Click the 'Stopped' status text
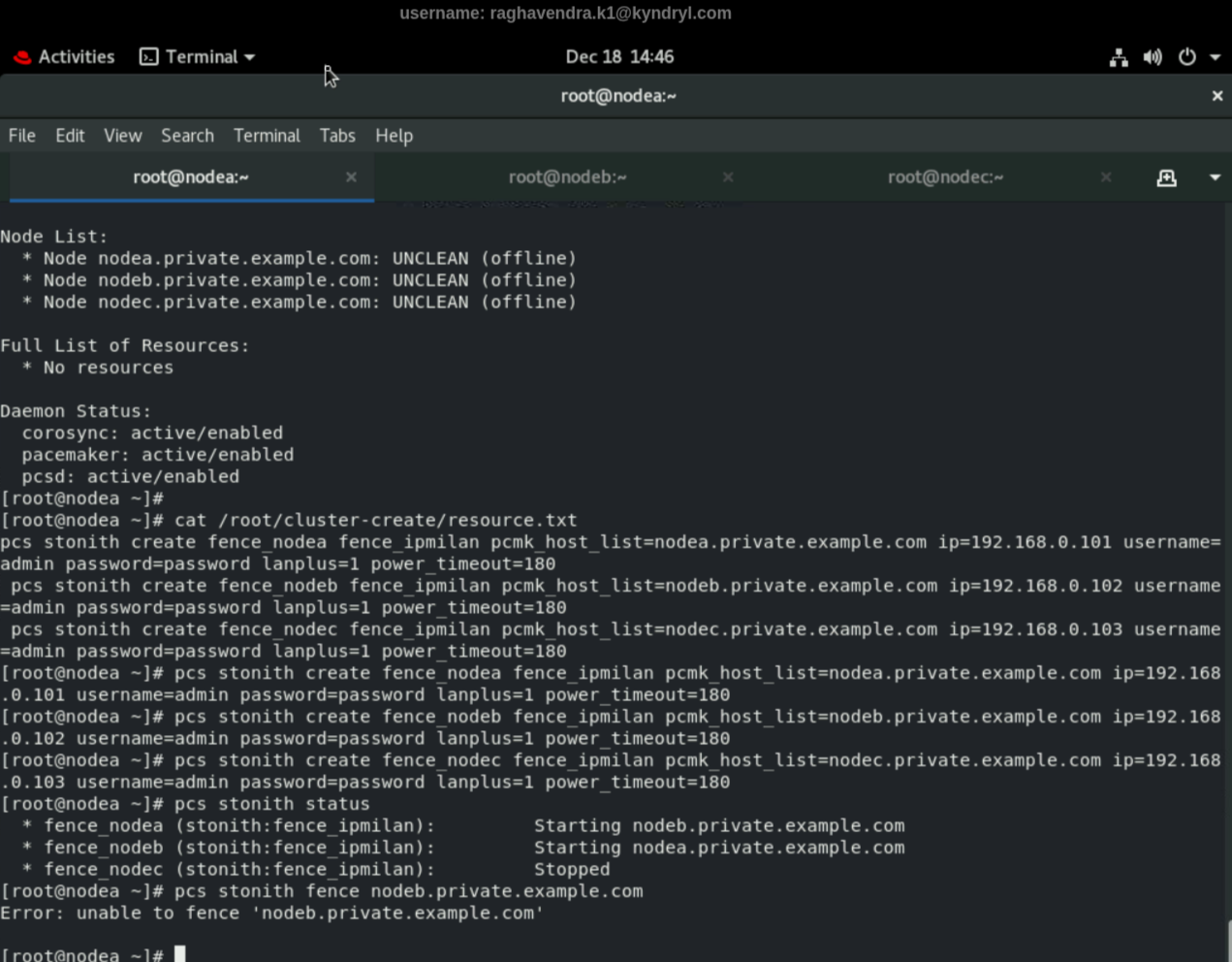The height and width of the screenshot is (962, 1232). pyautogui.click(x=572, y=870)
